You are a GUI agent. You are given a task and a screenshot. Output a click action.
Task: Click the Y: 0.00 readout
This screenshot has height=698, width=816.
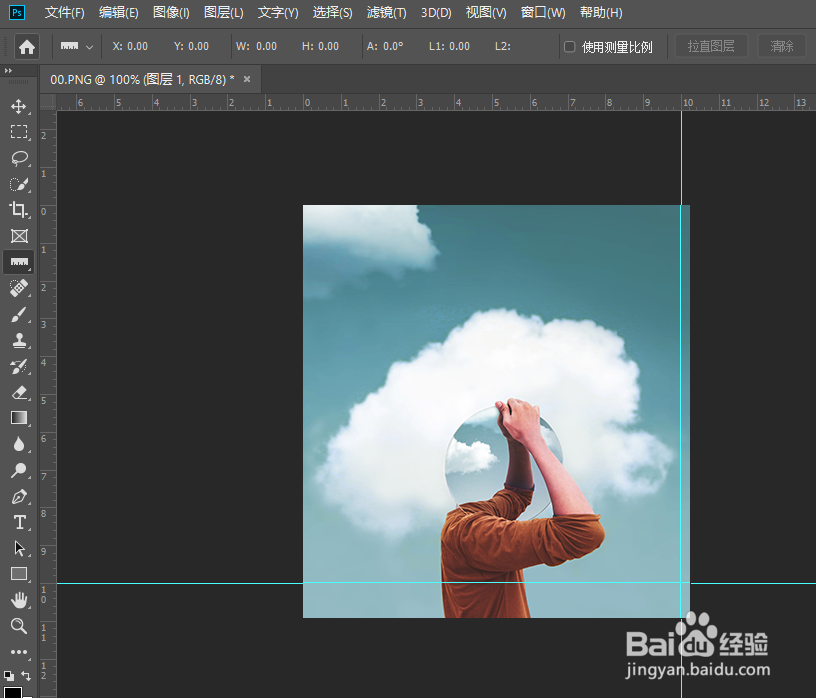tap(192, 46)
